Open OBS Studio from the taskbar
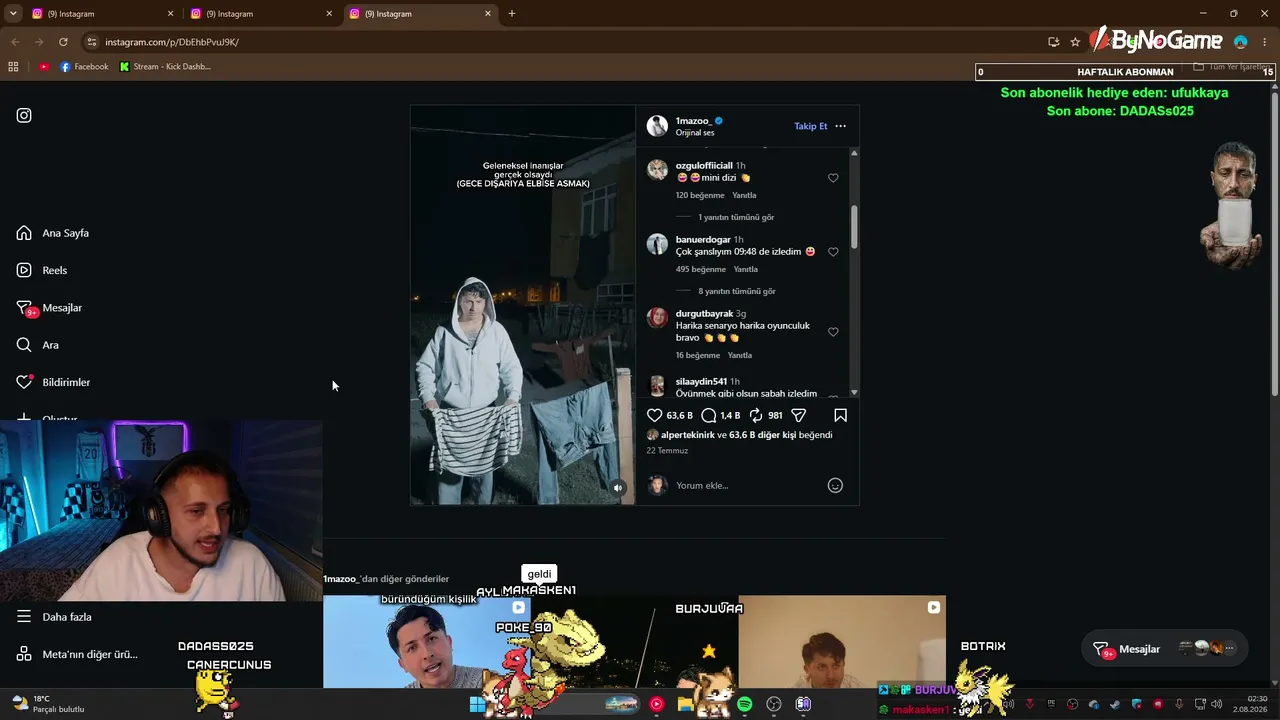Image resolution: width=1280 pixels, height=720 pixels. pos(773,705)
